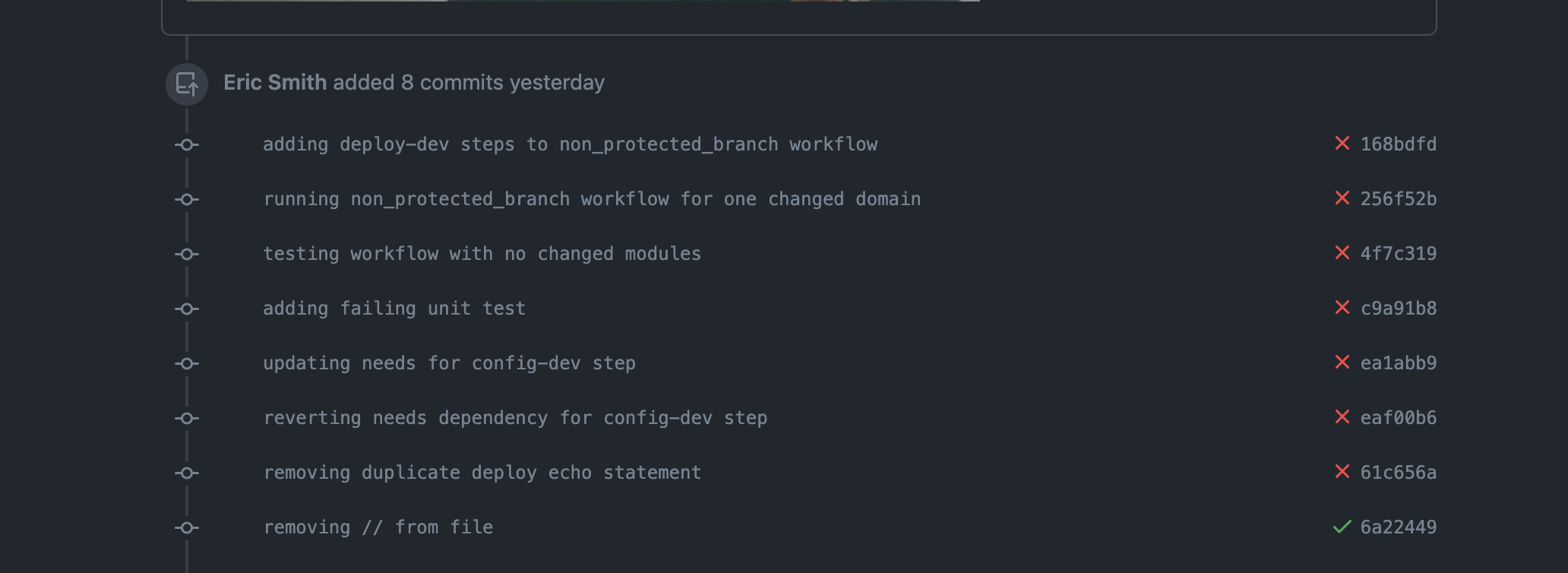
Task: Open the commit 6a22449 hash link
Action: pyautogui.click(x=1398, y=527)
